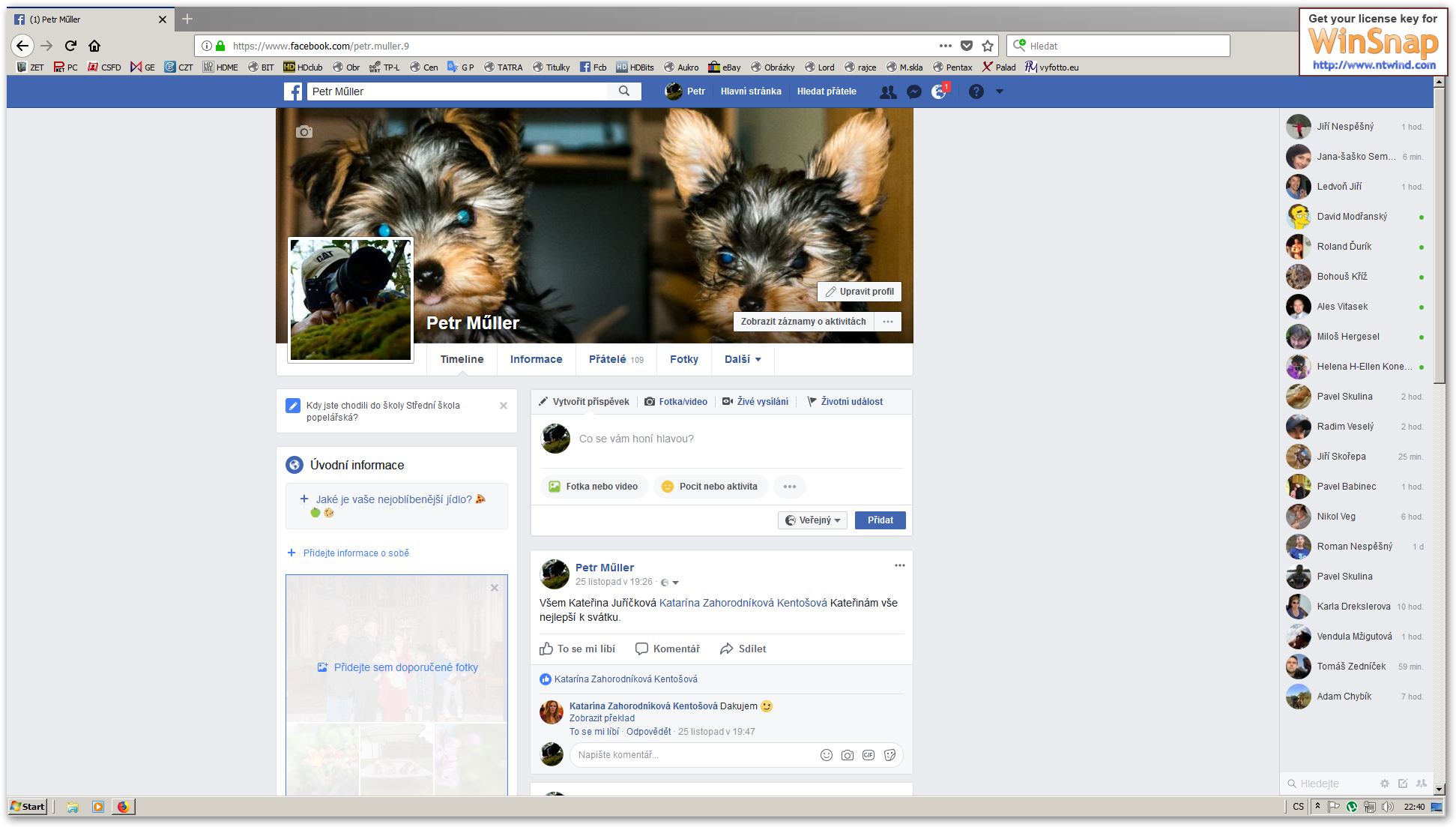Viewport: 1456px width, 827px height.
Task: Click the Facebook search magnifier icon
Action: point(624,91)
